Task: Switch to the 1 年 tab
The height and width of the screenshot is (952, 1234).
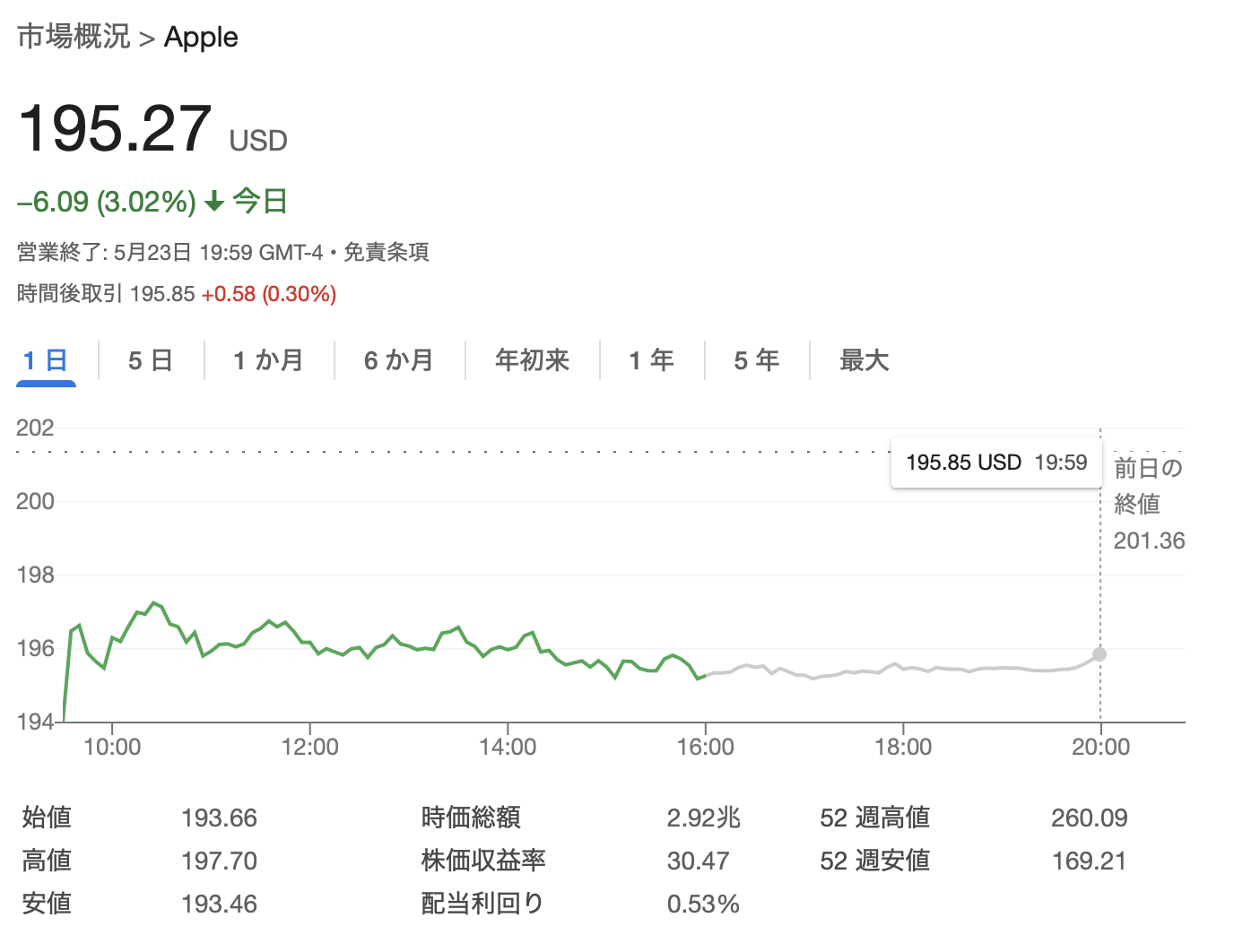Action: 651,360
